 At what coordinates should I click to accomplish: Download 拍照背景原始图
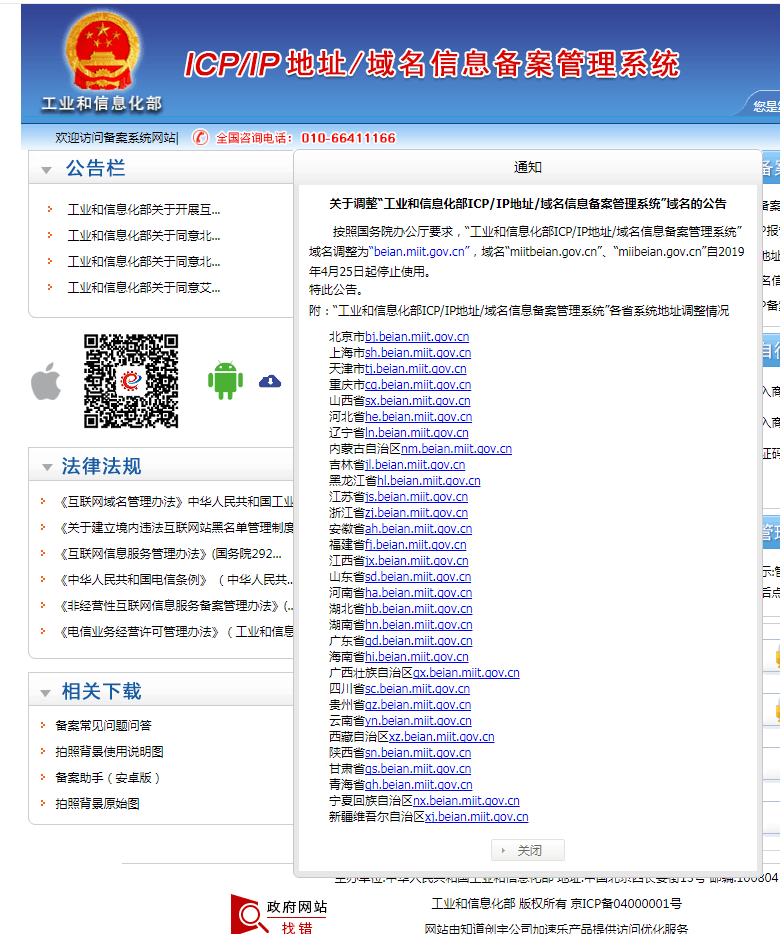click(x=98, y=804)
